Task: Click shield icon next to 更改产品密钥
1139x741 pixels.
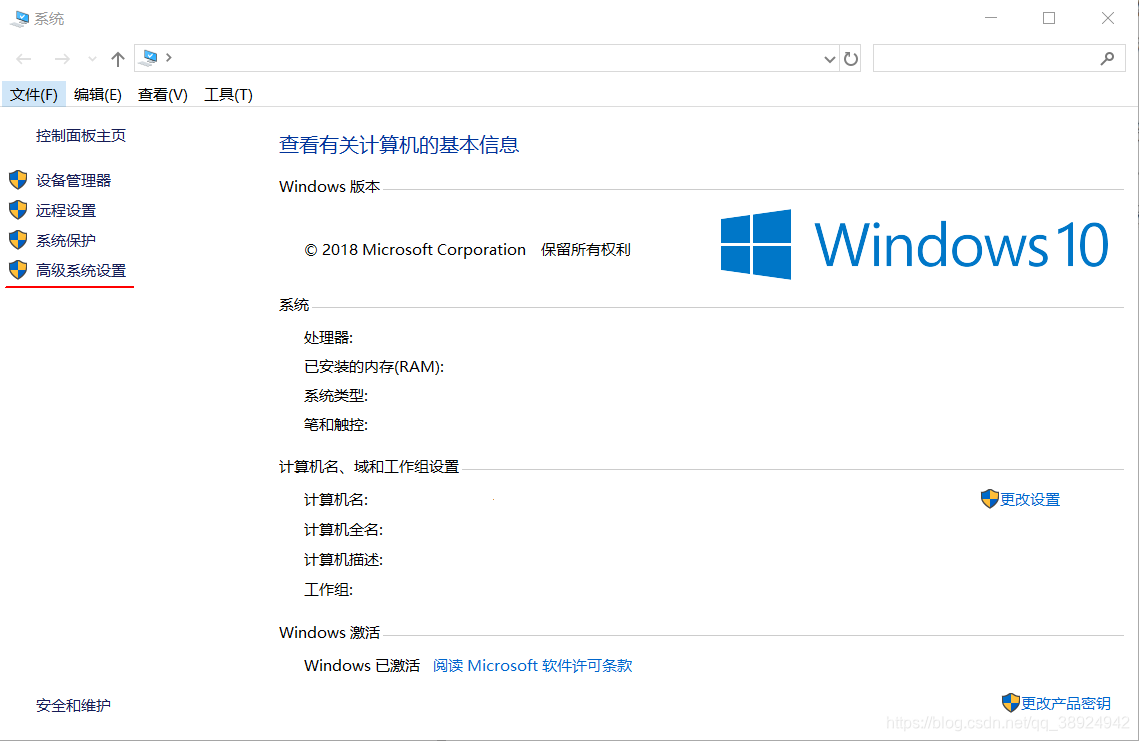Action: pos(1010,702)
